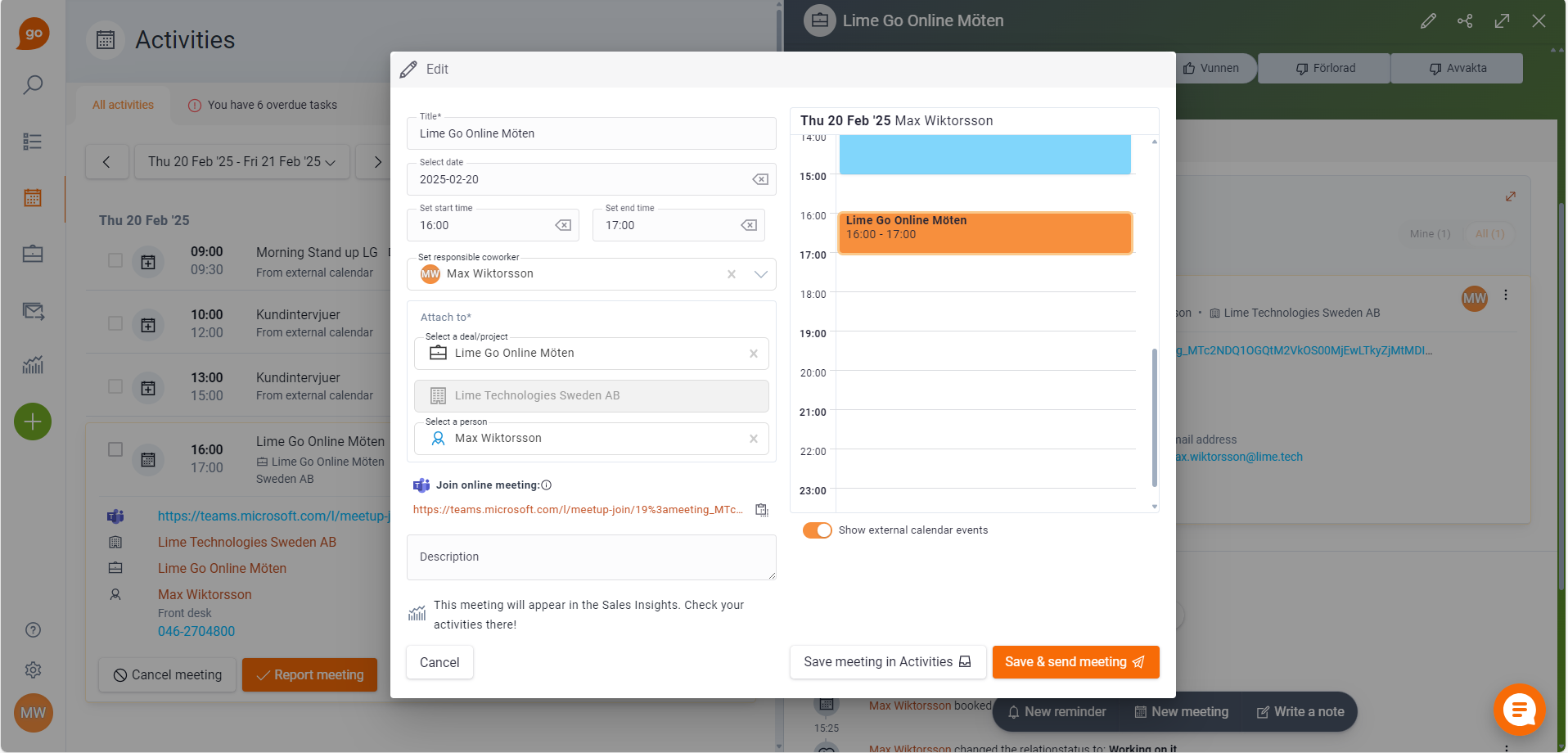Open phone number 046-2704800
1568x753 pixels.
click(196, 632)
